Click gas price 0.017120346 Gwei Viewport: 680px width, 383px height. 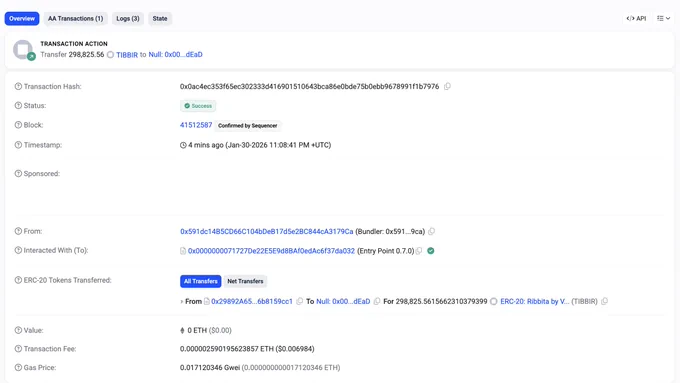(x=210, y=368)
